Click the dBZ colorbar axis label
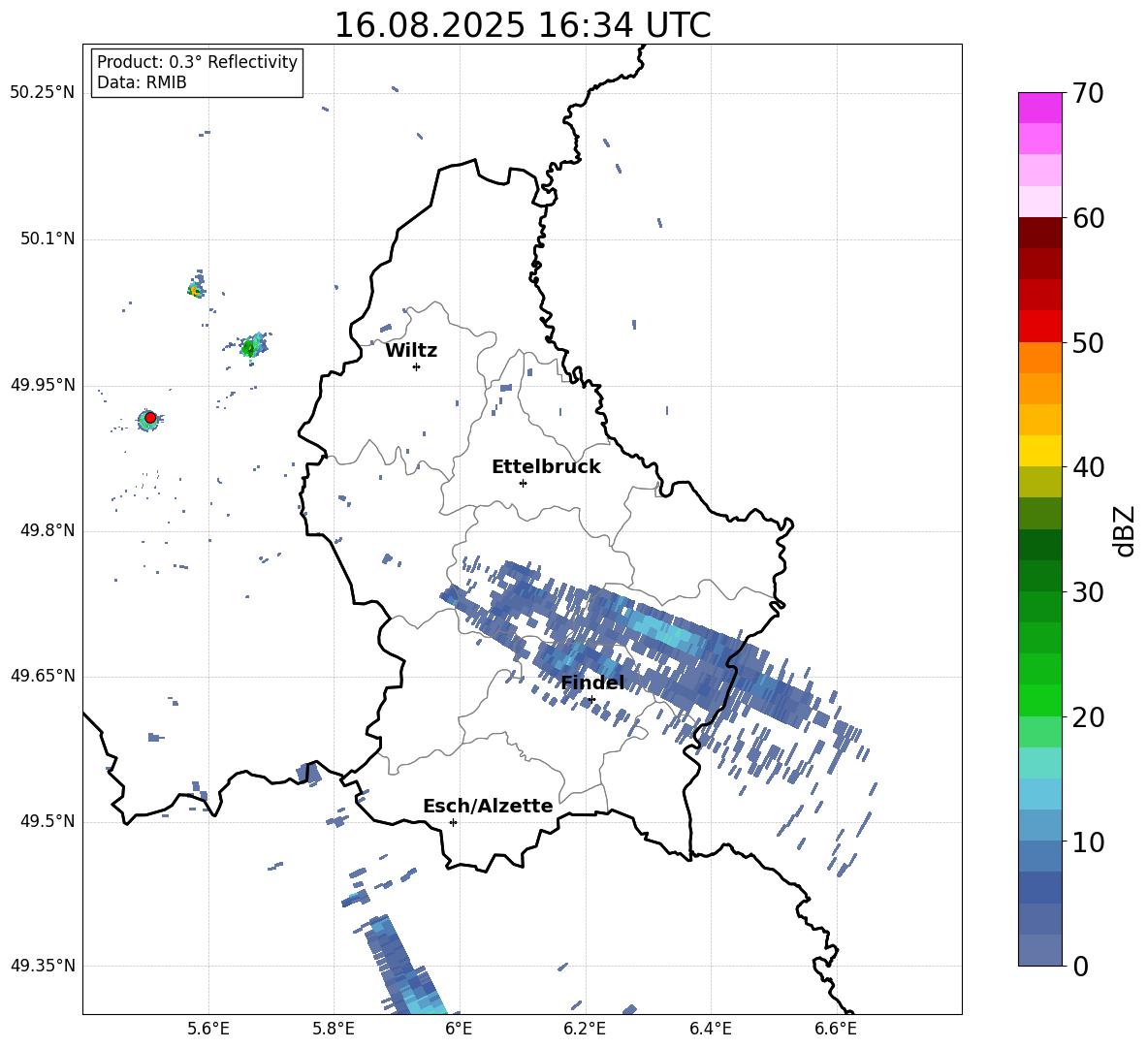This screenshot has height=1048, width=1148. click(x=1124, y=531)
